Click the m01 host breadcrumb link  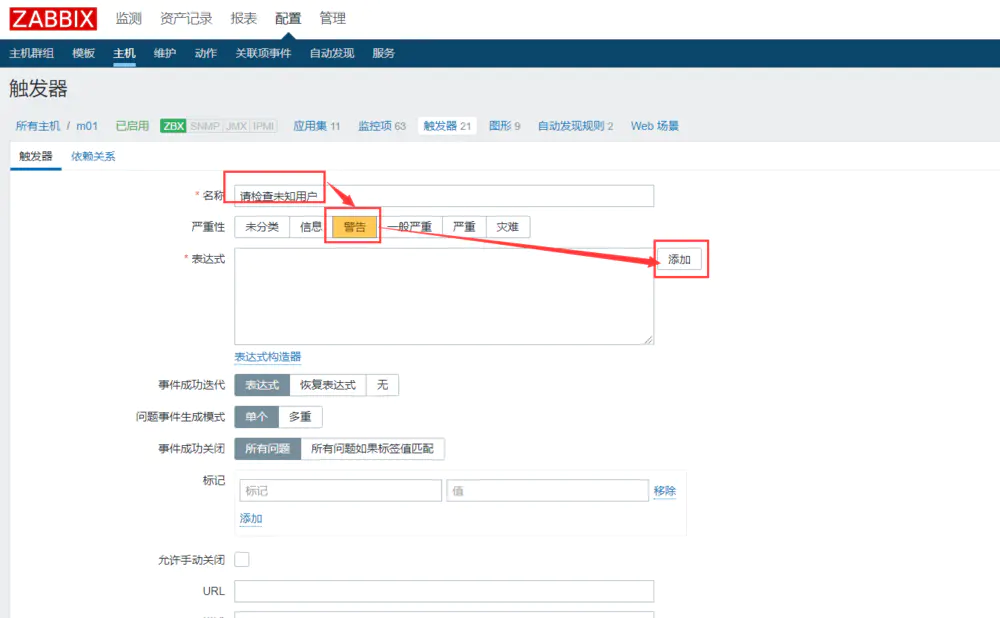87,126
